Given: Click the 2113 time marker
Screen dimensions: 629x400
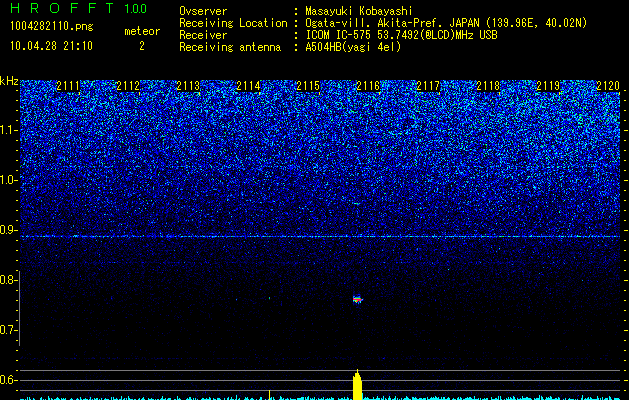Looking at the screenshot, I should 188,86.
